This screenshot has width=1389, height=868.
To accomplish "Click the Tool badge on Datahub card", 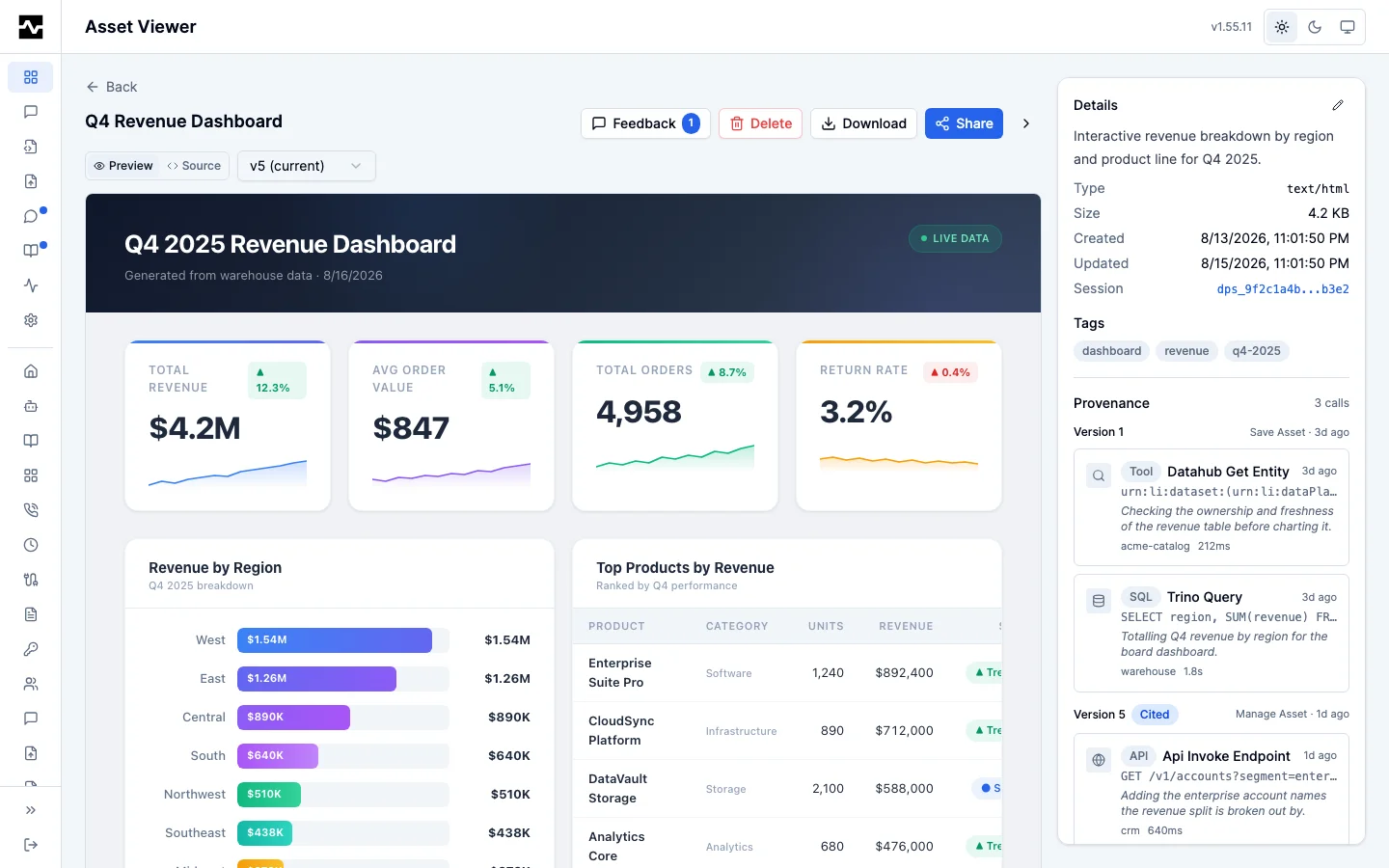I will (1141, 472).
